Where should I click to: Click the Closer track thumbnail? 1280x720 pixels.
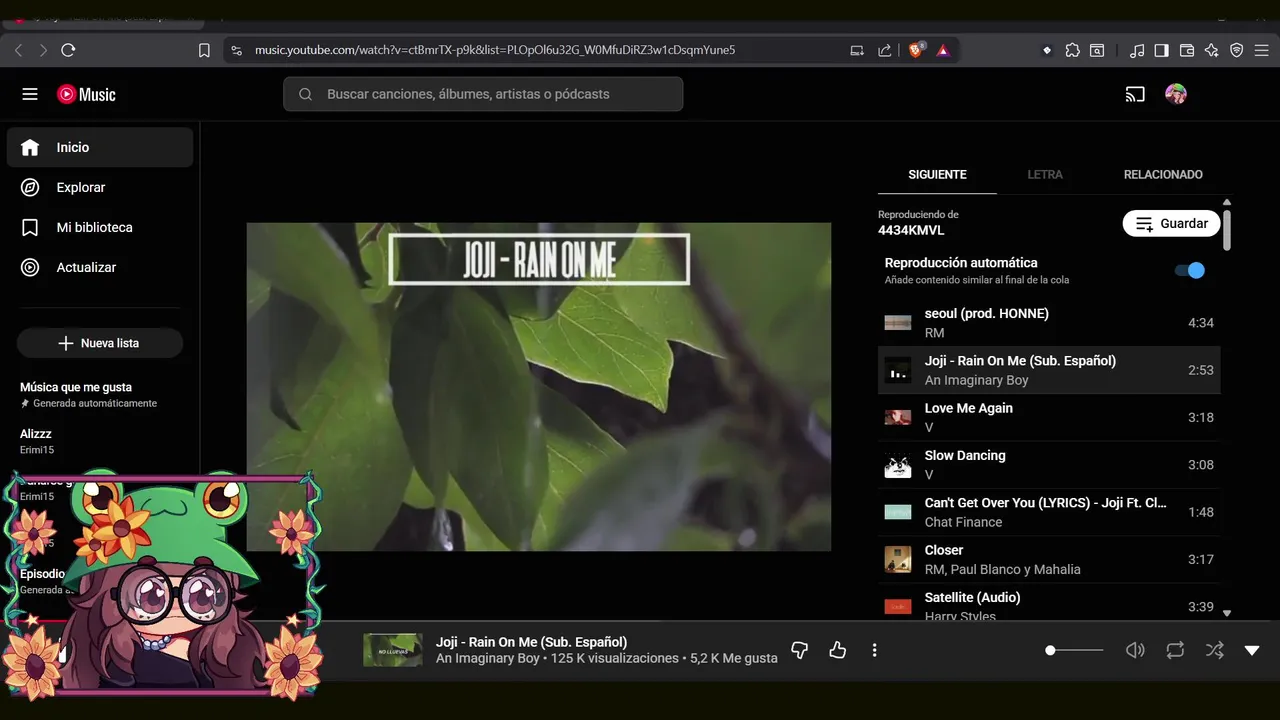(898, 559)
